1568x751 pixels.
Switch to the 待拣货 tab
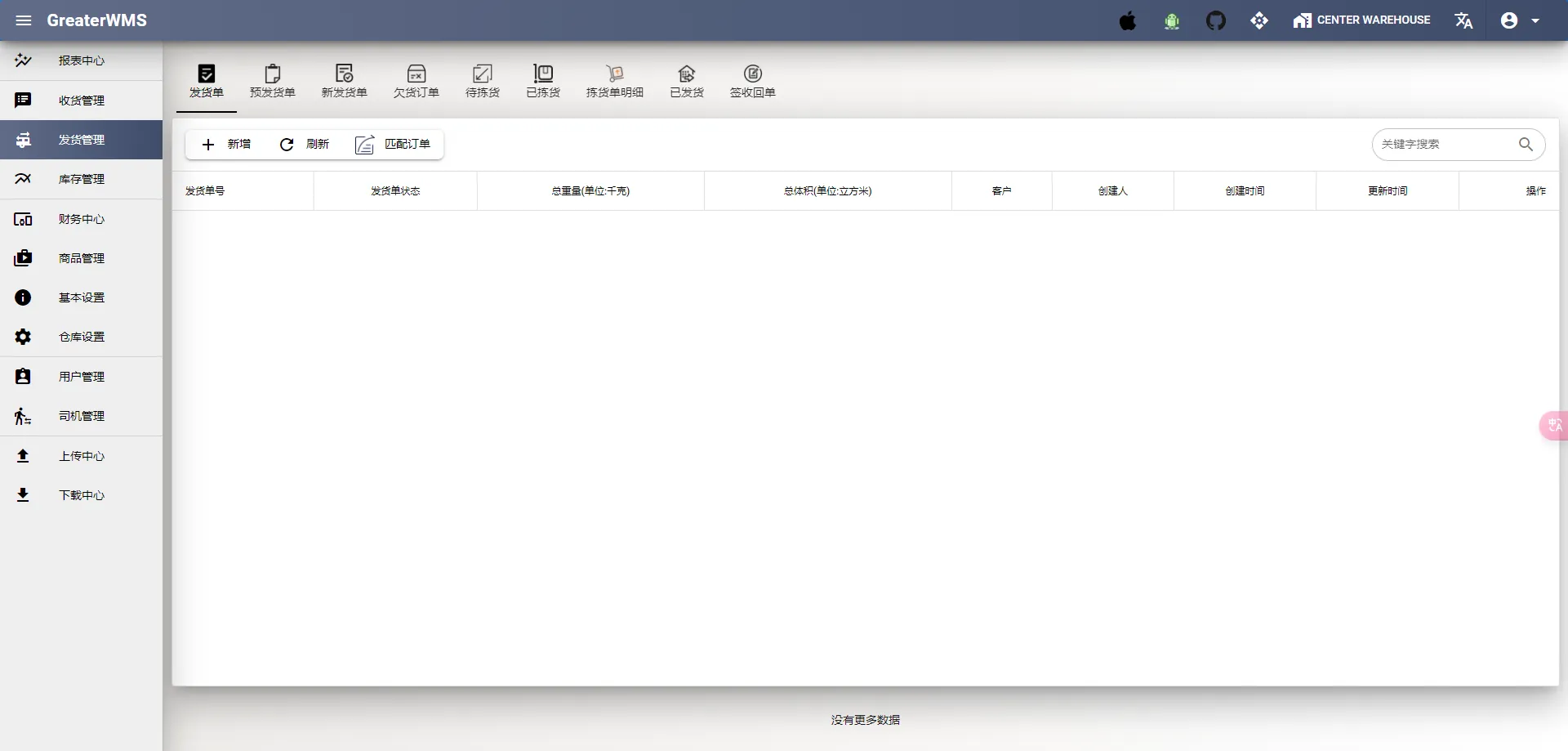click(x=483, y=82)
